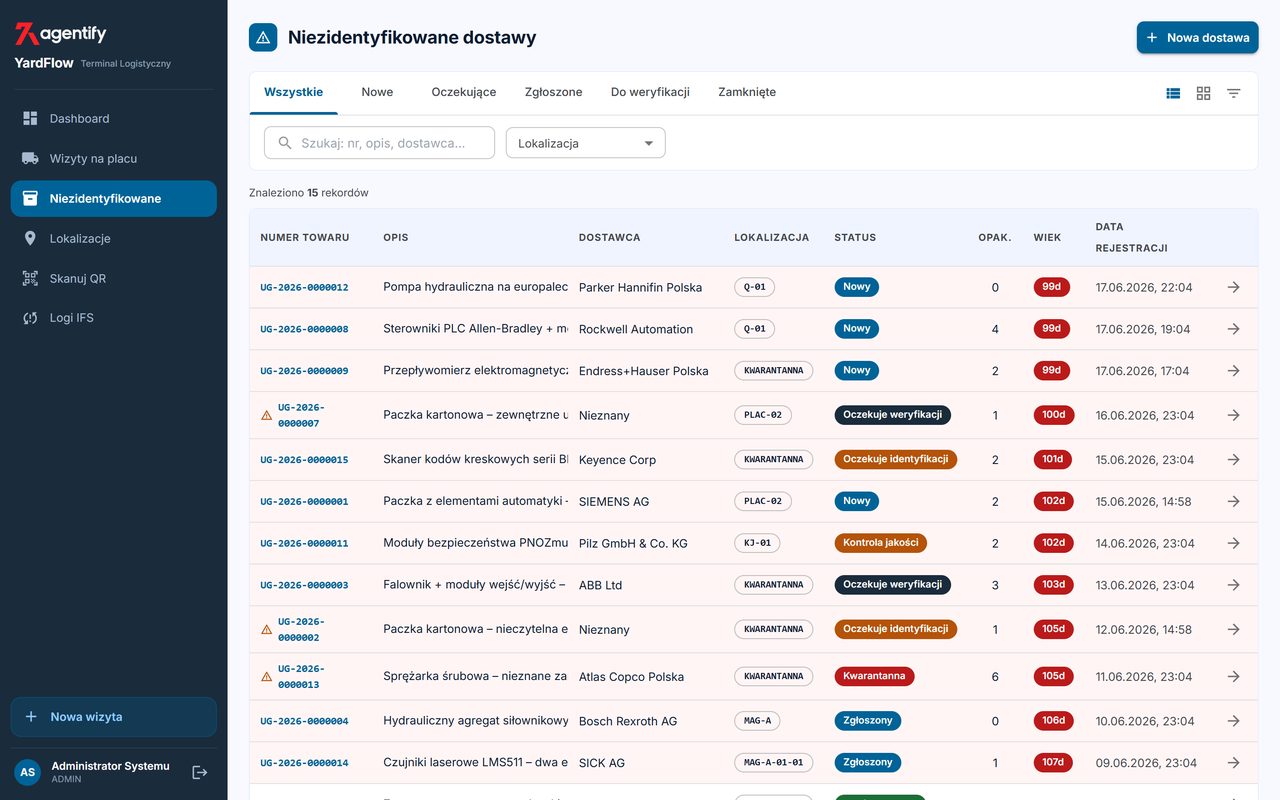Click warning icon next to UG-2026-0000002
The height and width of the screenshot is (800, 1280).
pos(266,629)
